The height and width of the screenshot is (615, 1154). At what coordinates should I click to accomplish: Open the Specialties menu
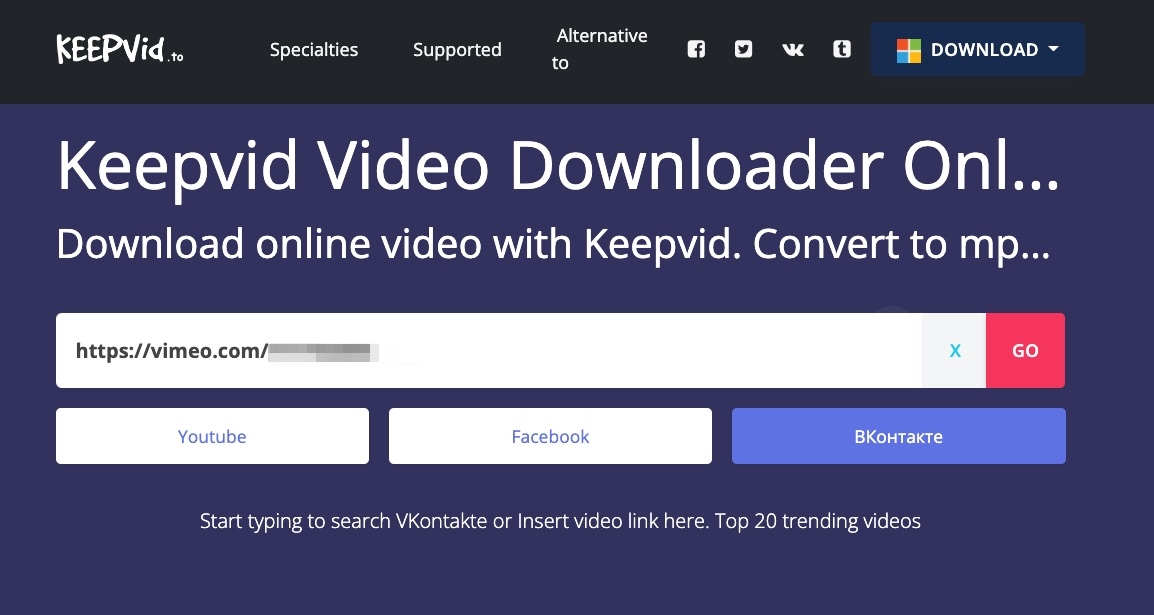[x=314, y=49]
